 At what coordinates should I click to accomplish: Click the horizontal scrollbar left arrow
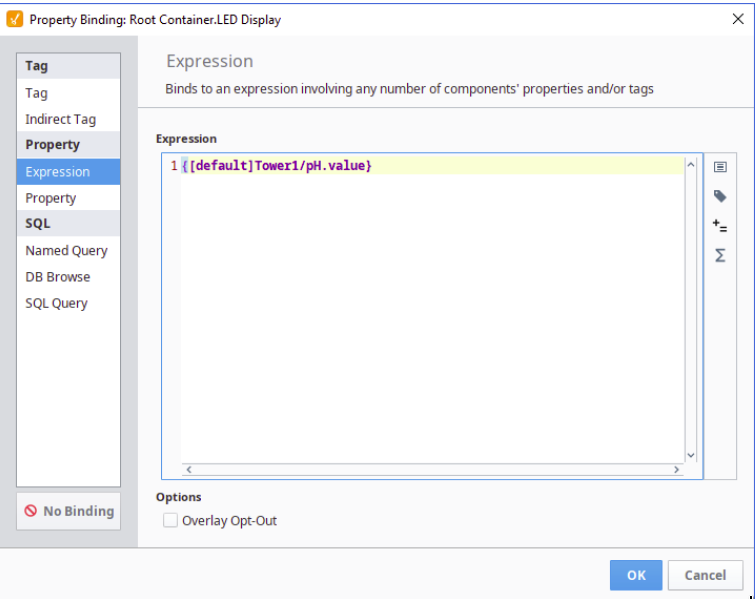tap(189, 469)
